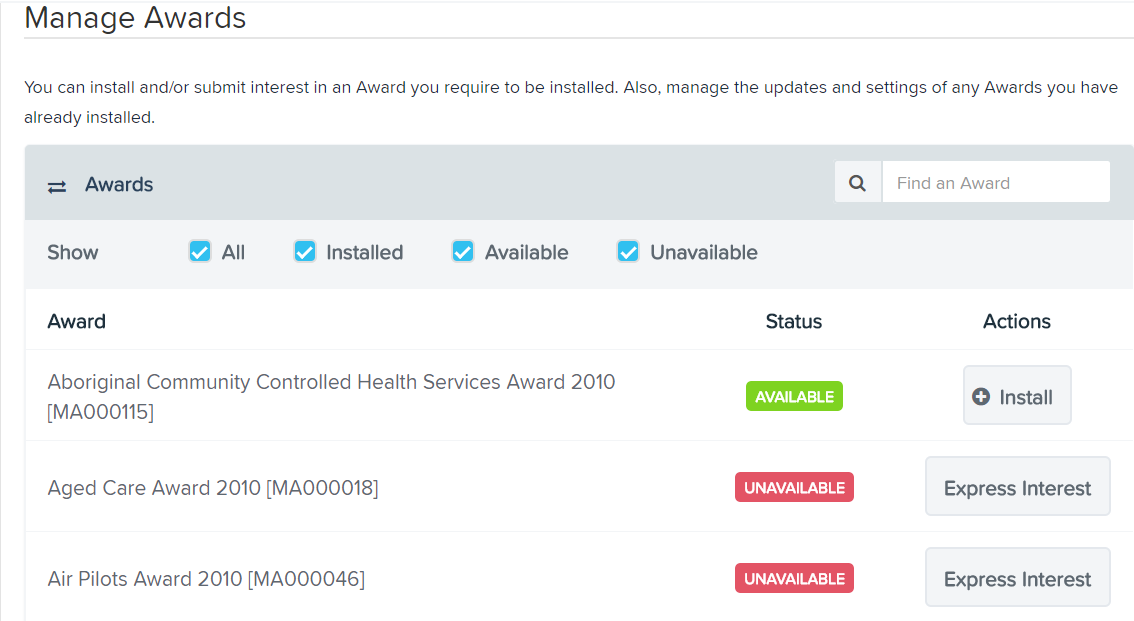
Task: Uncheck the Installed filter checkbox
Action: (x=304, y=252)
